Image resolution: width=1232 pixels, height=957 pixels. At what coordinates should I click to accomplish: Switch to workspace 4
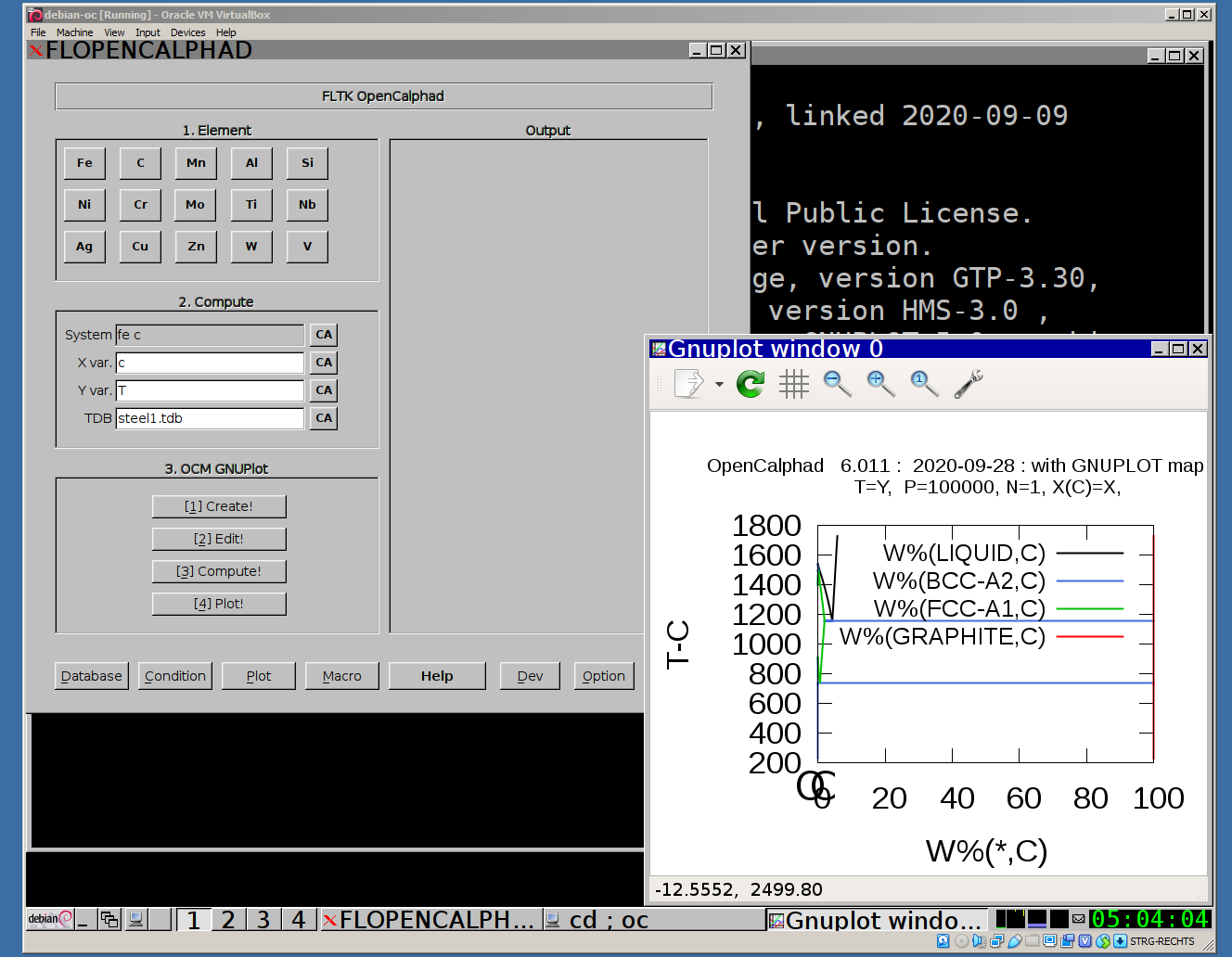(299, 919)
